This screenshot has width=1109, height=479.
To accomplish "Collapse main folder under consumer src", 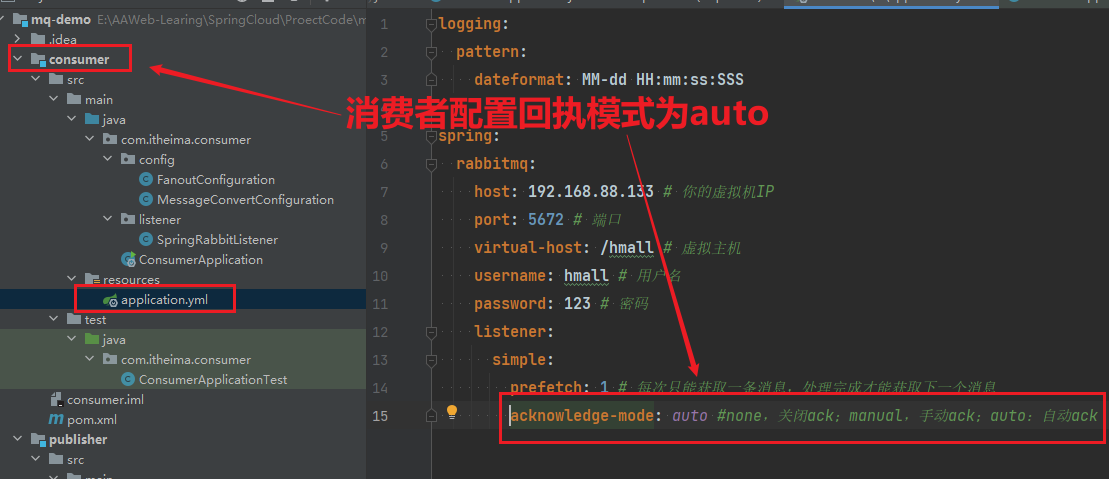I will 54,100.
